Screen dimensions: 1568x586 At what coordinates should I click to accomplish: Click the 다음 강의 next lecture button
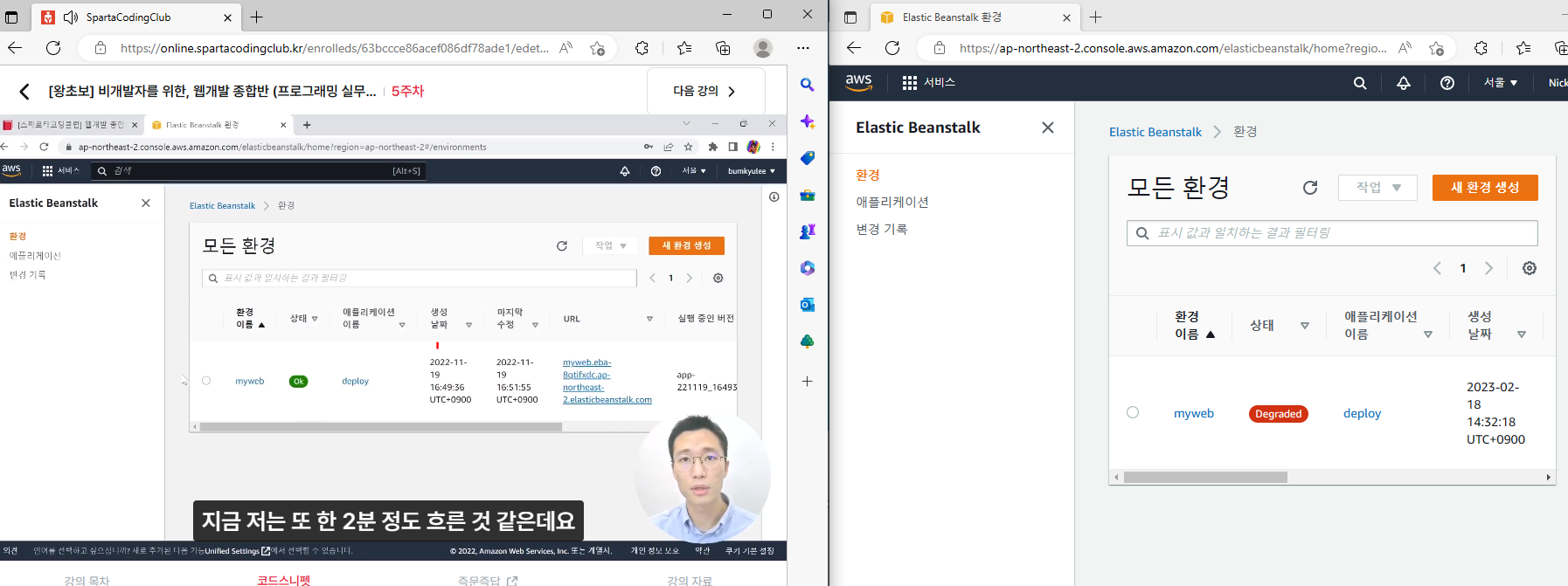(x=705, y=91)
